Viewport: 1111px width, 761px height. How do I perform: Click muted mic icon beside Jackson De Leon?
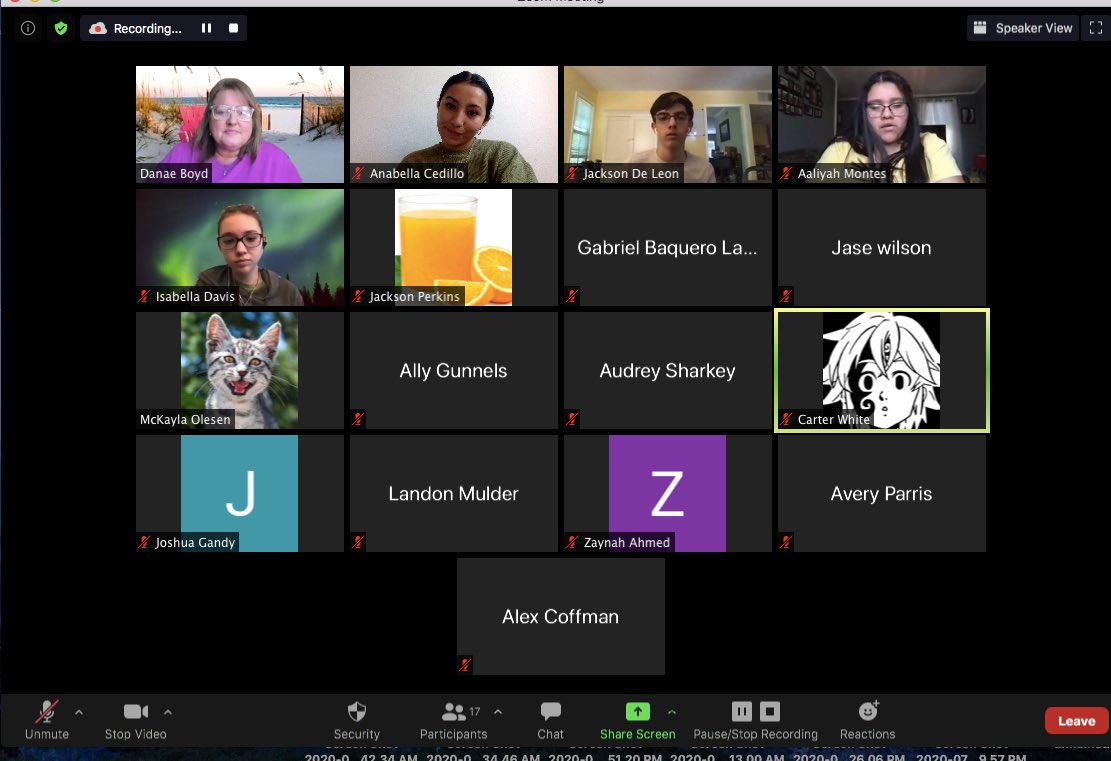[x=573, y=173]
